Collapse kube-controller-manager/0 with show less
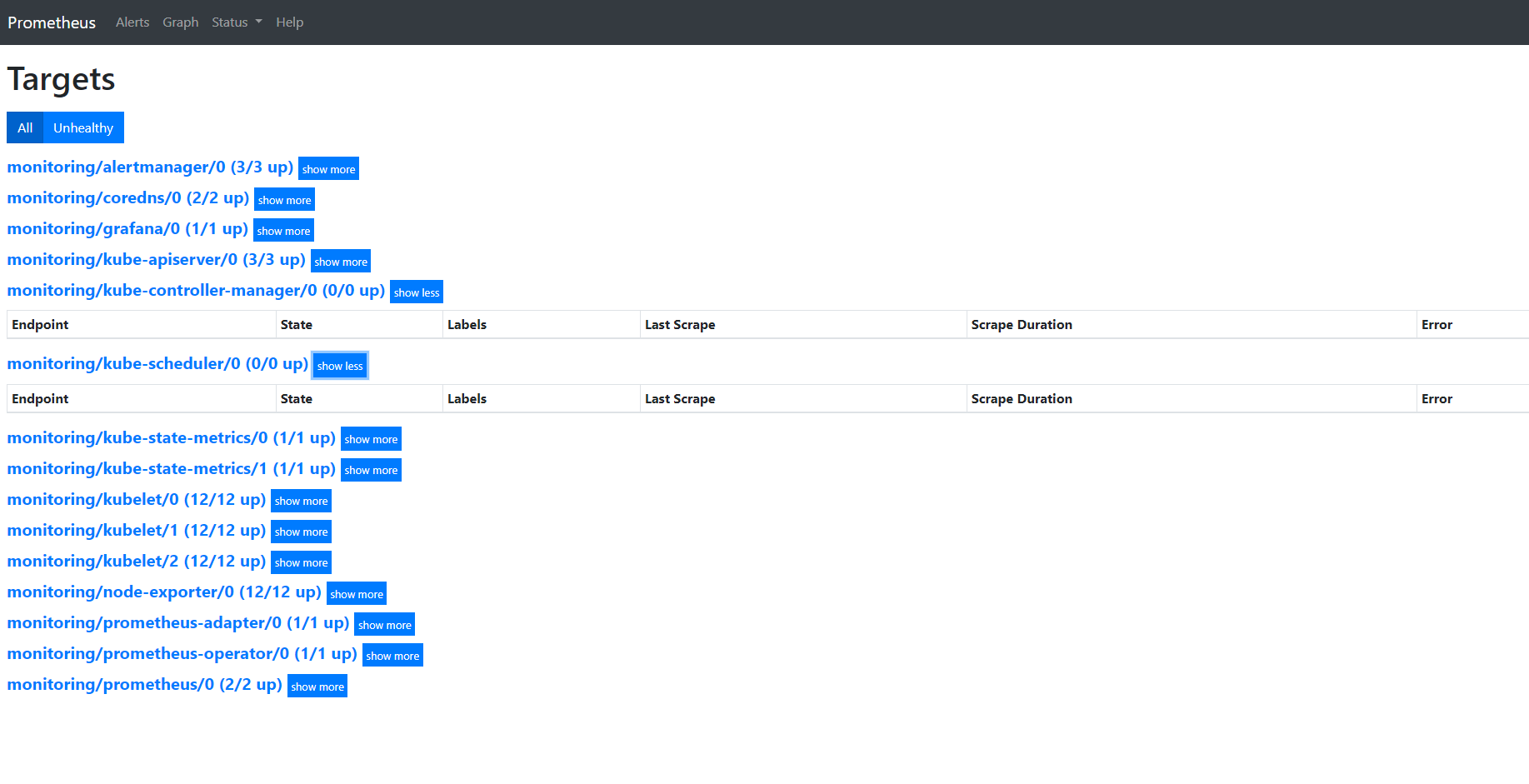Image resolution: width=1529 pixels, height=784 pixels. 417,292
